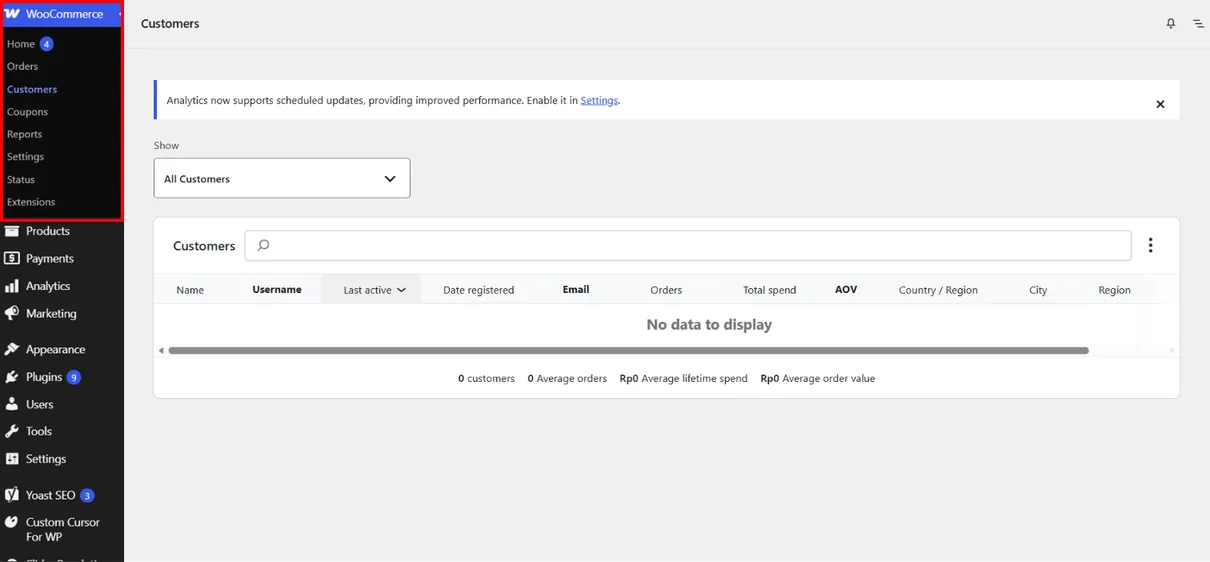Viewport: 1210px width, 562px height.
Task: Open Yoast SEO menu label
Action: click(51, 495)
